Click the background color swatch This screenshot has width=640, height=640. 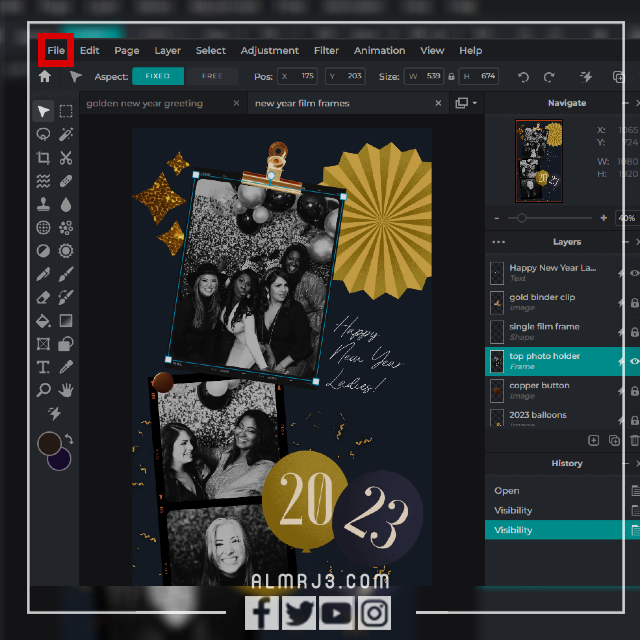(62, 462)
